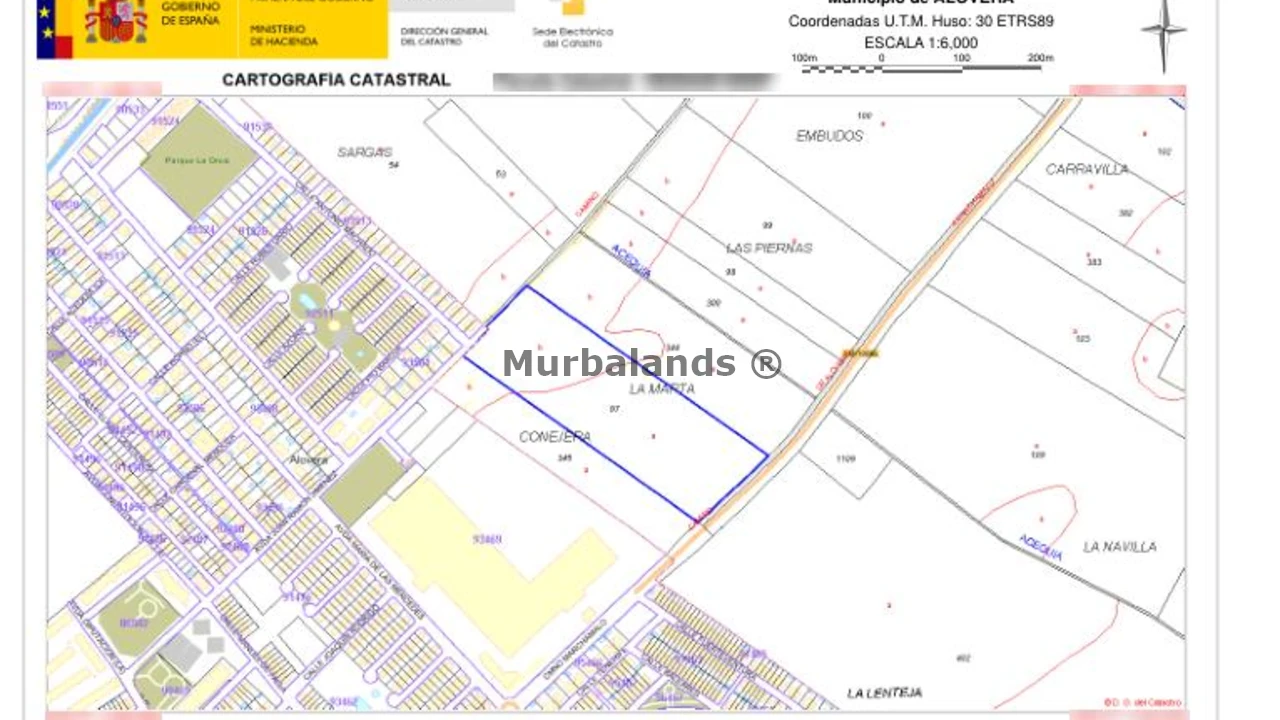Click the CARRAVILLA area label

[1087, 170]
